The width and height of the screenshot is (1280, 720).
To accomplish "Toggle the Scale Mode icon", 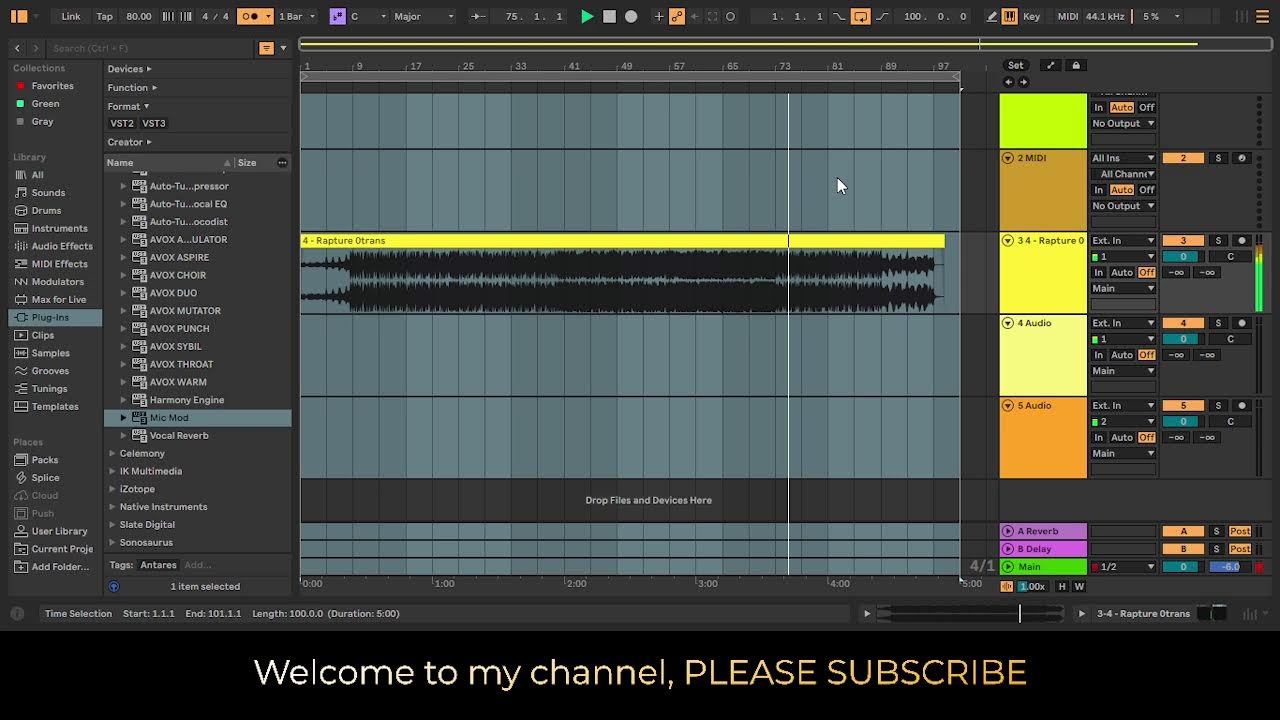I will coord(338,16).
